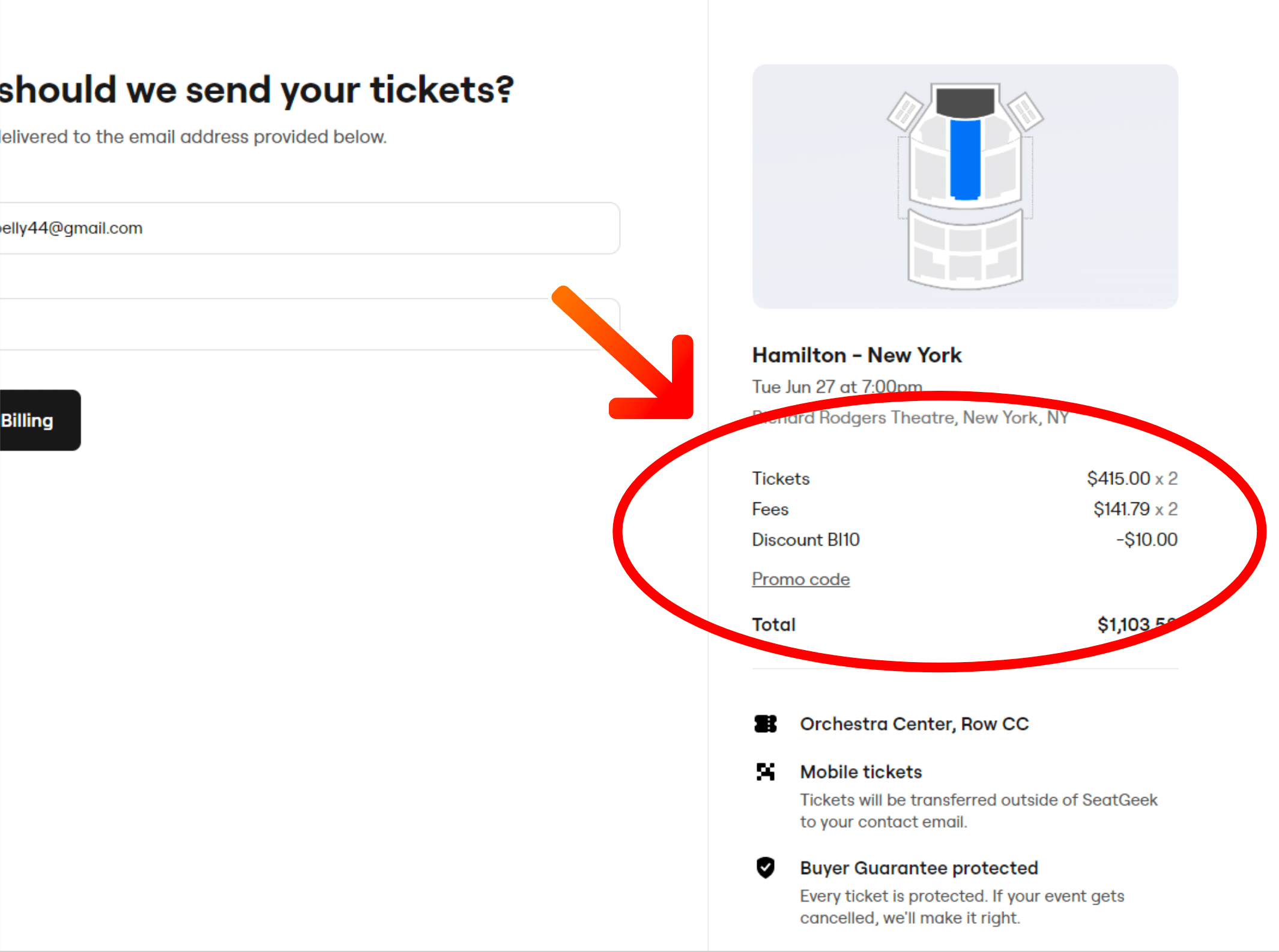The height and width of the screenshot is (952, 1279).
Task: Click the Billing button
Action: pos(27,420)
